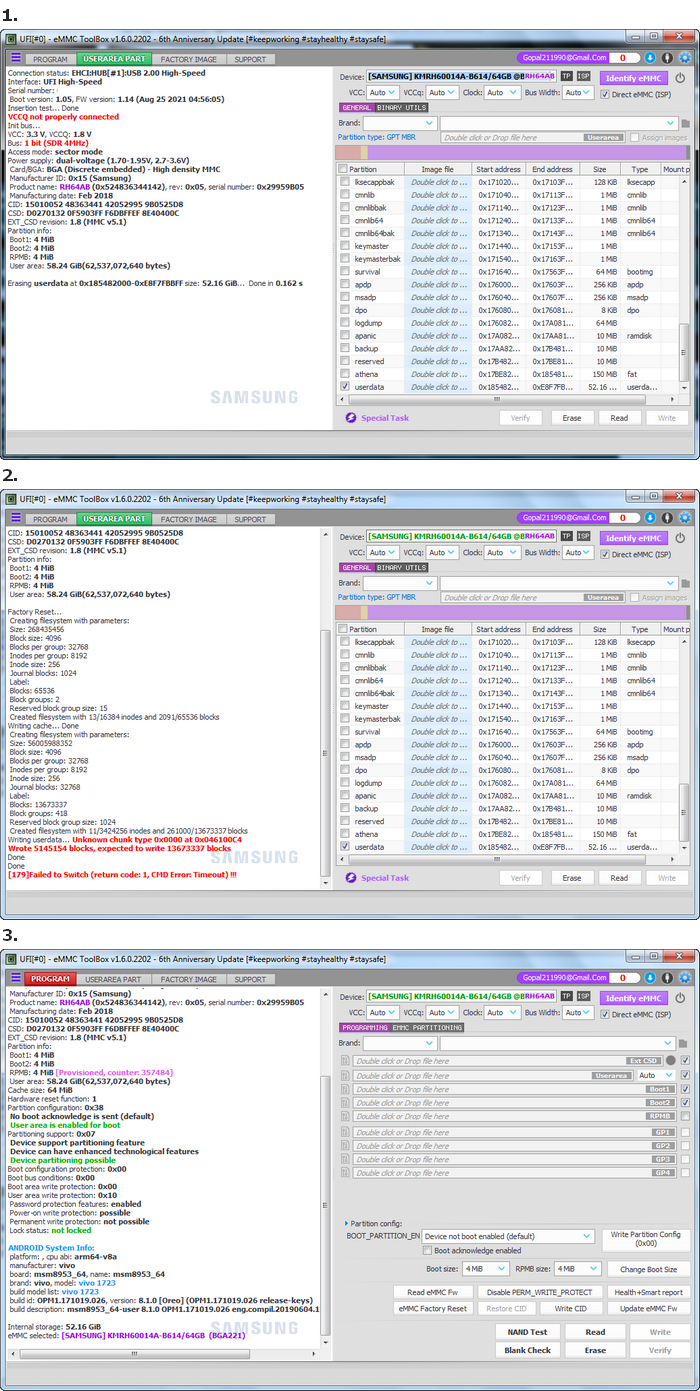This screenshot has width=700, height=1391.
Task: Click the log vertical scrollbar in the middle window
Action: (x=324, y=755)
